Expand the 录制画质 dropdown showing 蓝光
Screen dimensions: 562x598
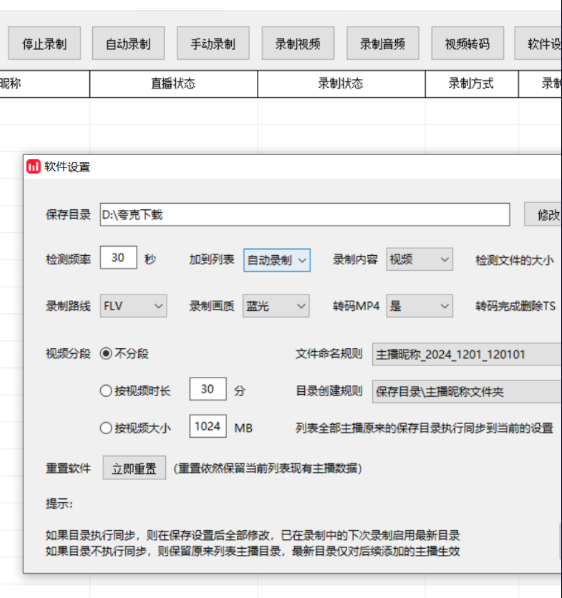click(x=276, y=306)
